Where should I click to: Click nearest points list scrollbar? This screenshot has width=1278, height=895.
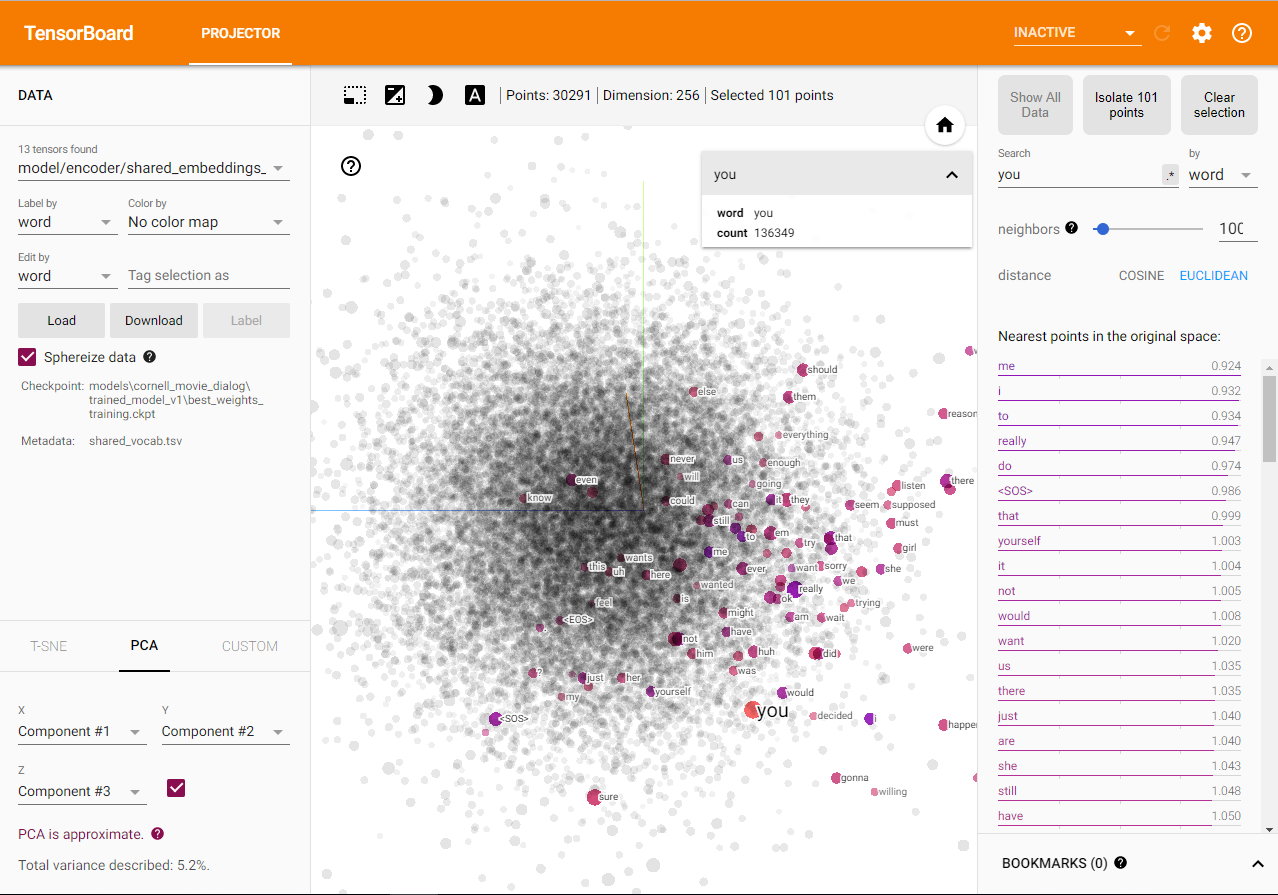click(x=1269, y=420)
